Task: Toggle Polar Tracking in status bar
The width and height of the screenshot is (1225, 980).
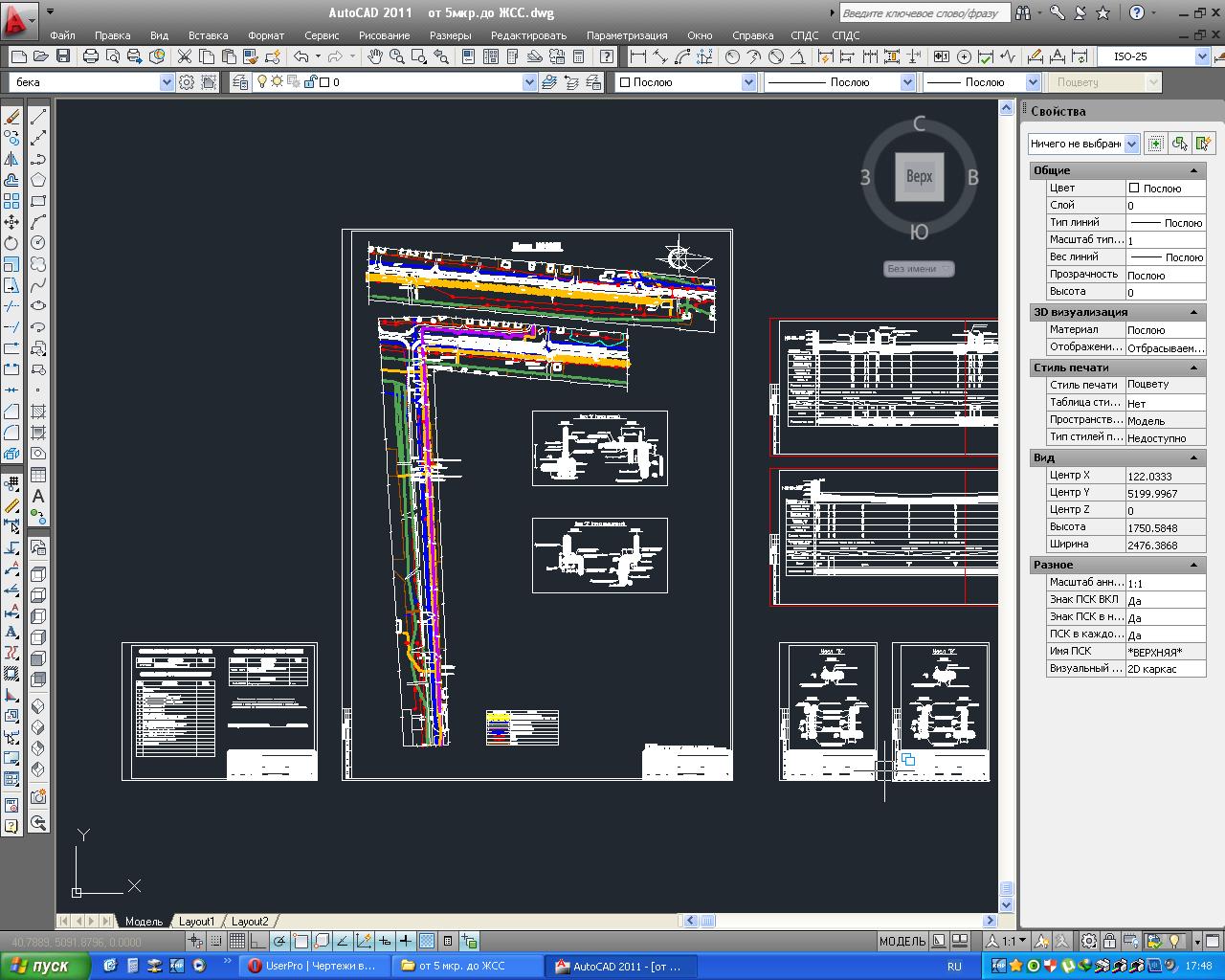Action: [x=279, y=941]
